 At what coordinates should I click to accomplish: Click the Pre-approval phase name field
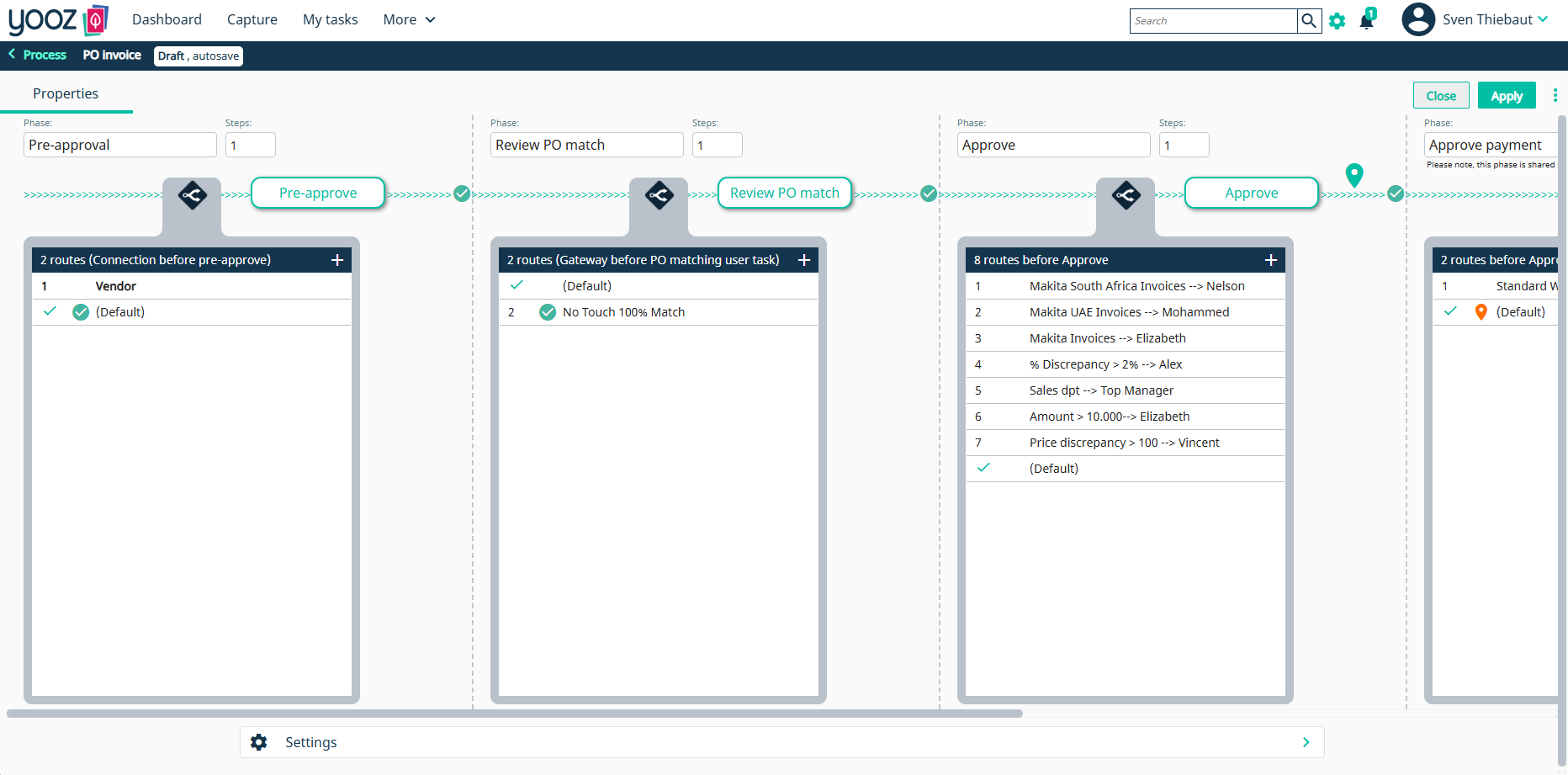[120, 145]
